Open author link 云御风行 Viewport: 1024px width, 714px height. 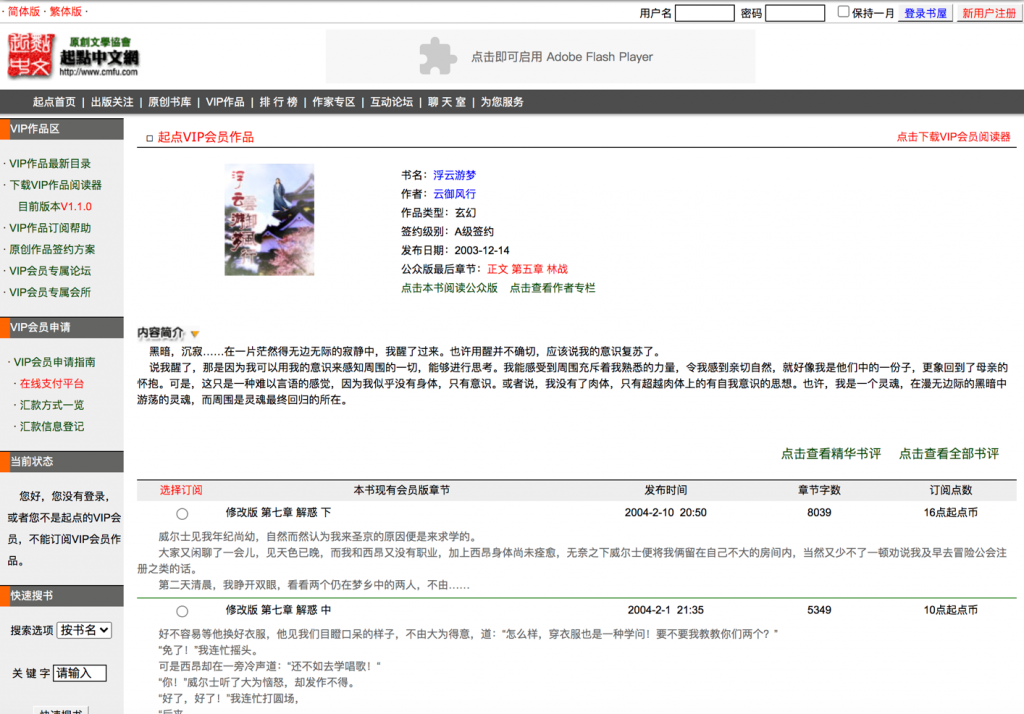click(x=455, y=194)
